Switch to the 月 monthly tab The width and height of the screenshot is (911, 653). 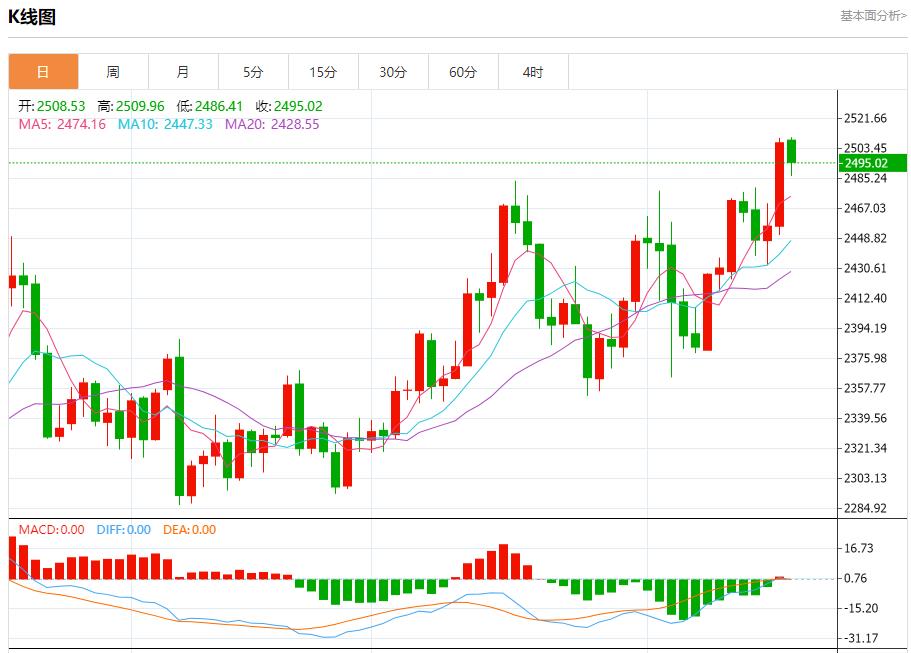[x=183, y=72]
